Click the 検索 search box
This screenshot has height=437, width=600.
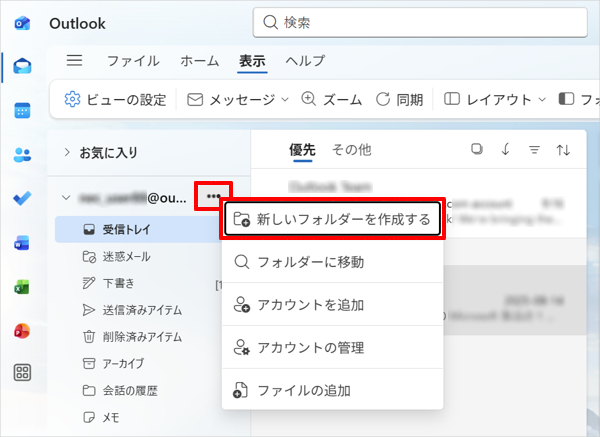(x=420, y=23)
